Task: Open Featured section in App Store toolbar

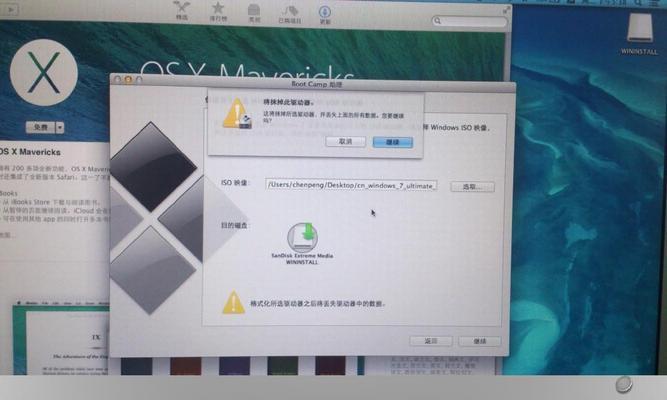Action: pos(182,11)
